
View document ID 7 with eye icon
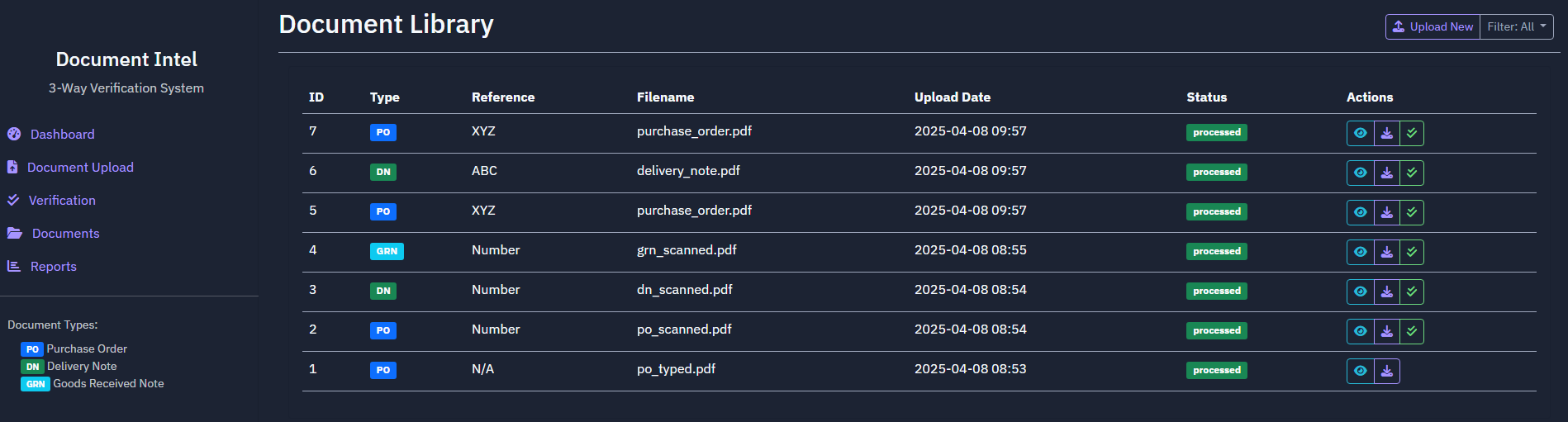(1361, 133)
